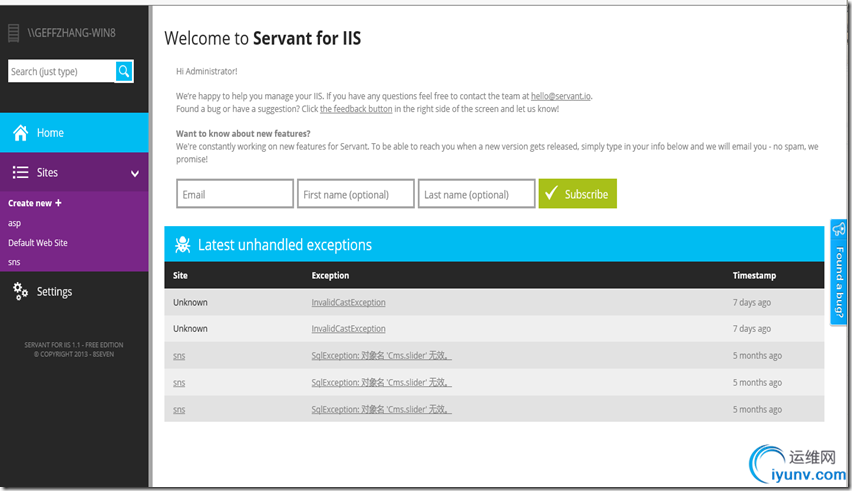Open the Sites menu label
This screenshot has height=491, width=852.
coord(47,172)
